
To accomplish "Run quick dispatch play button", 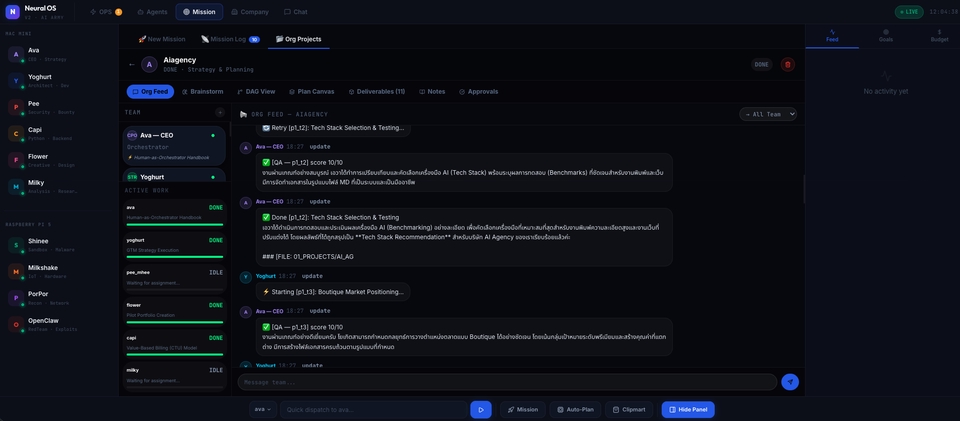I will (x=481, y=409).
